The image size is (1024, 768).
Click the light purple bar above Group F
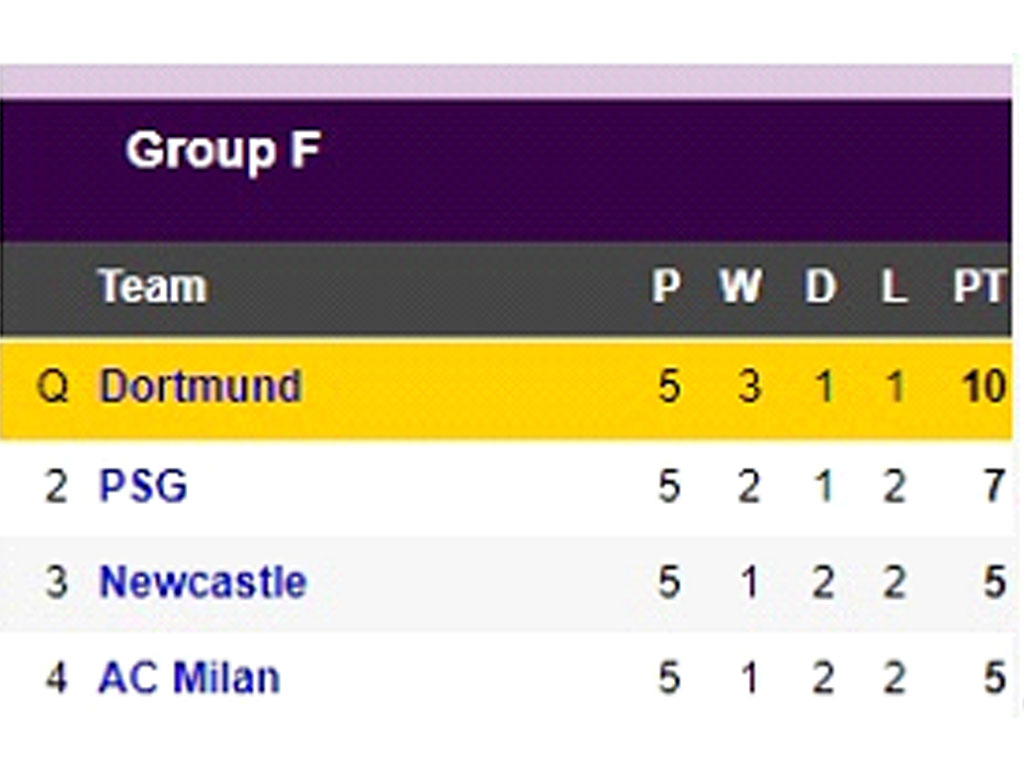coord(506,82)
